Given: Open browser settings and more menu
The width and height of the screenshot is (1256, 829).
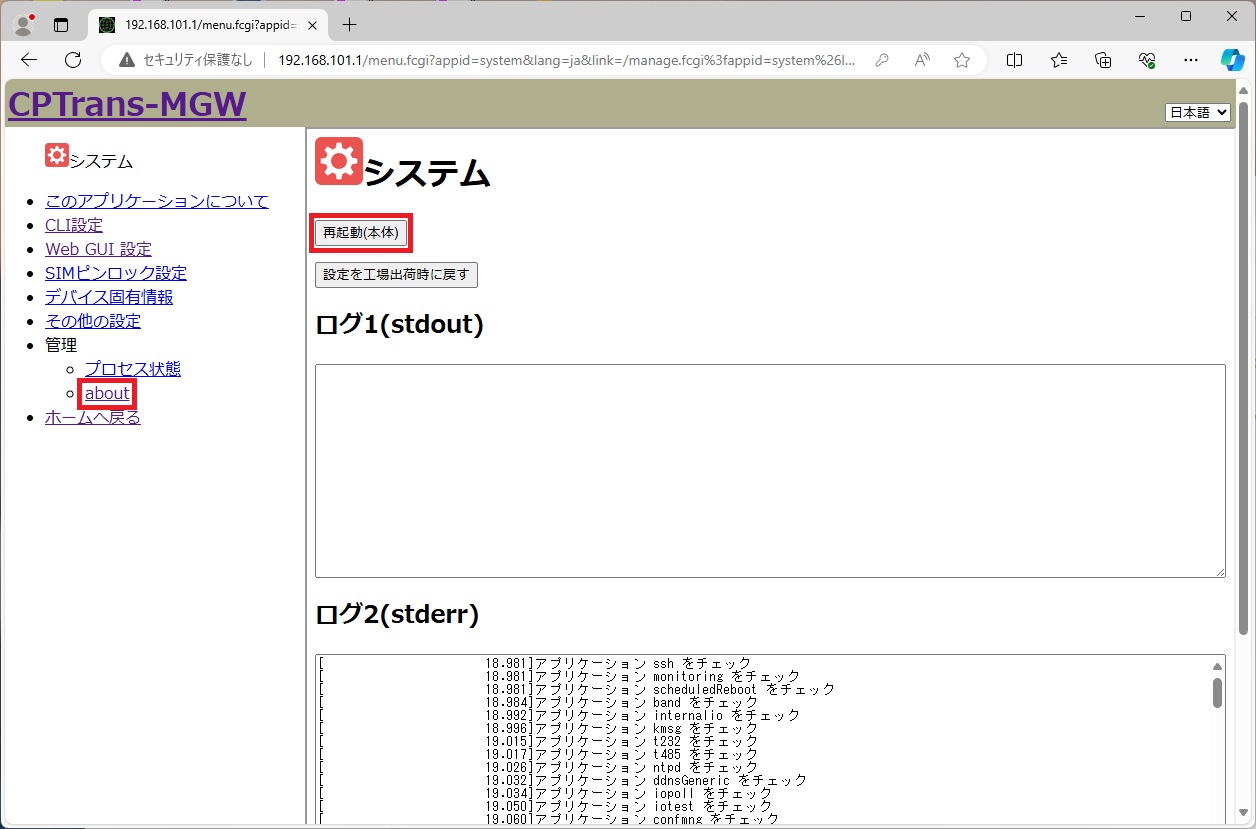Looking at the screenshot, I should (1190, 60).
